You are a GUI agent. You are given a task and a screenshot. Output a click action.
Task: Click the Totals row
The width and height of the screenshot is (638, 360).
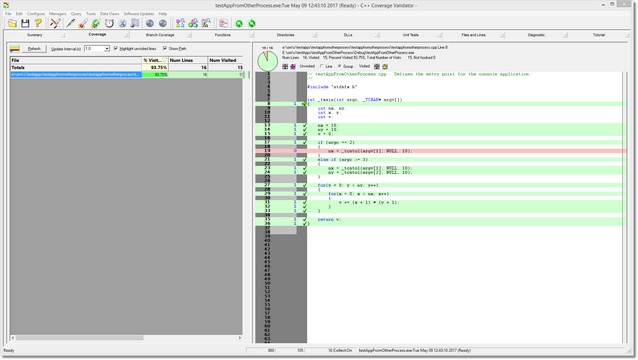pyautogui.click(x=127, y=68)
